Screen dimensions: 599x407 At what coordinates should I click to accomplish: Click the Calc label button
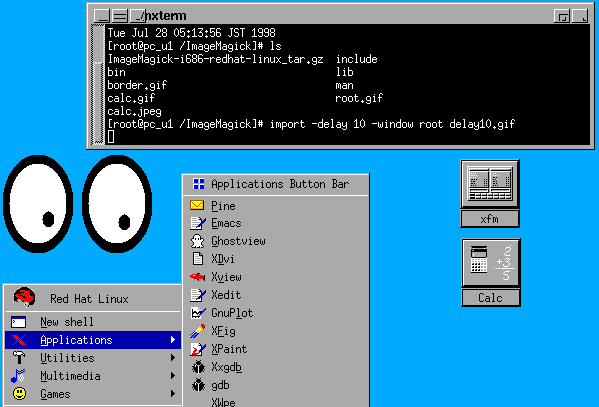491,298
